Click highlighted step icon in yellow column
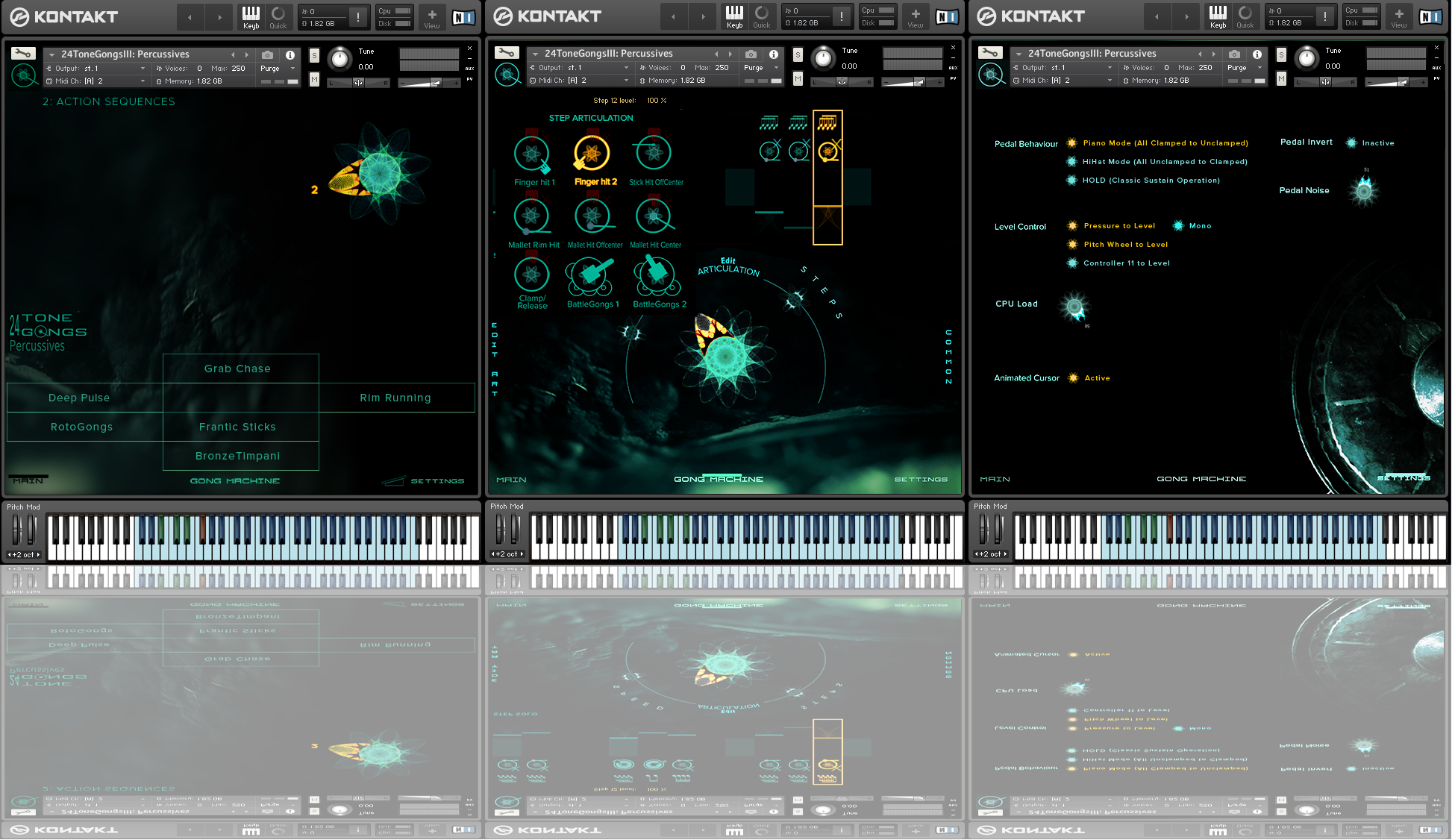Image resolution: width=1455 pixels, height=840 pixels. pyautogui.click(x=827, y=152)
